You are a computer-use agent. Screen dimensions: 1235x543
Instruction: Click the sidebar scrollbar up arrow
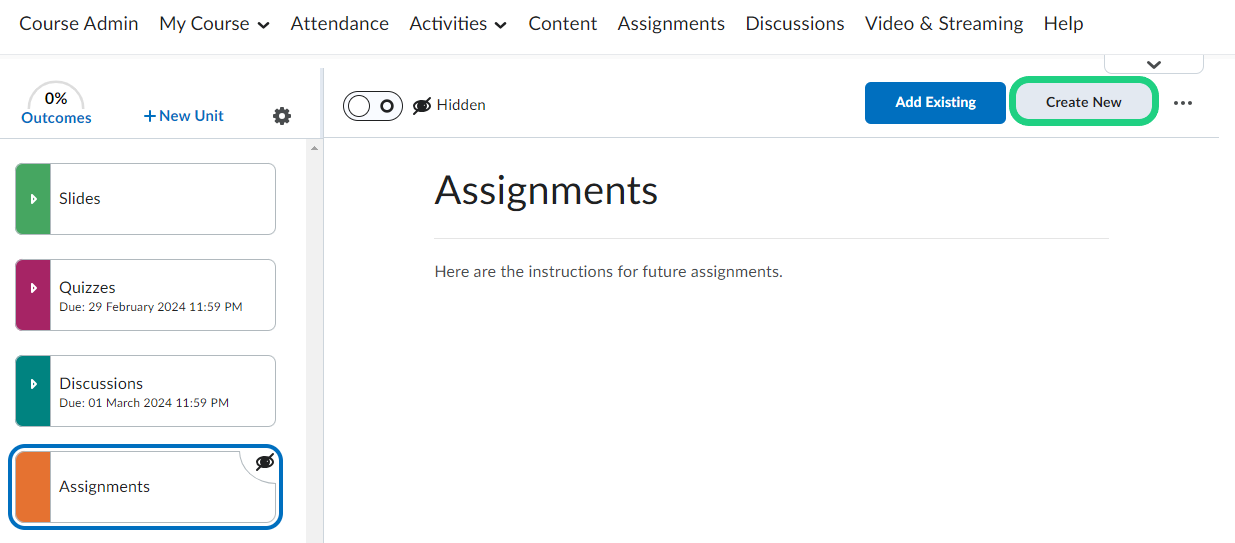click(x=314, y=149)
